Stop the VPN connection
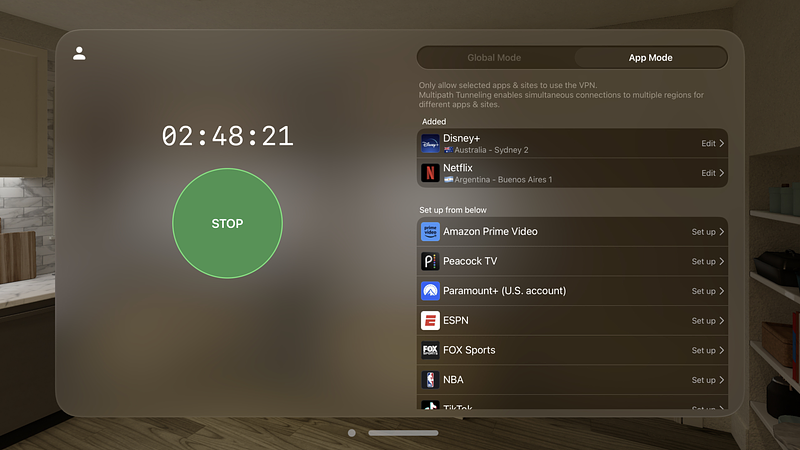 click(228, 223)
